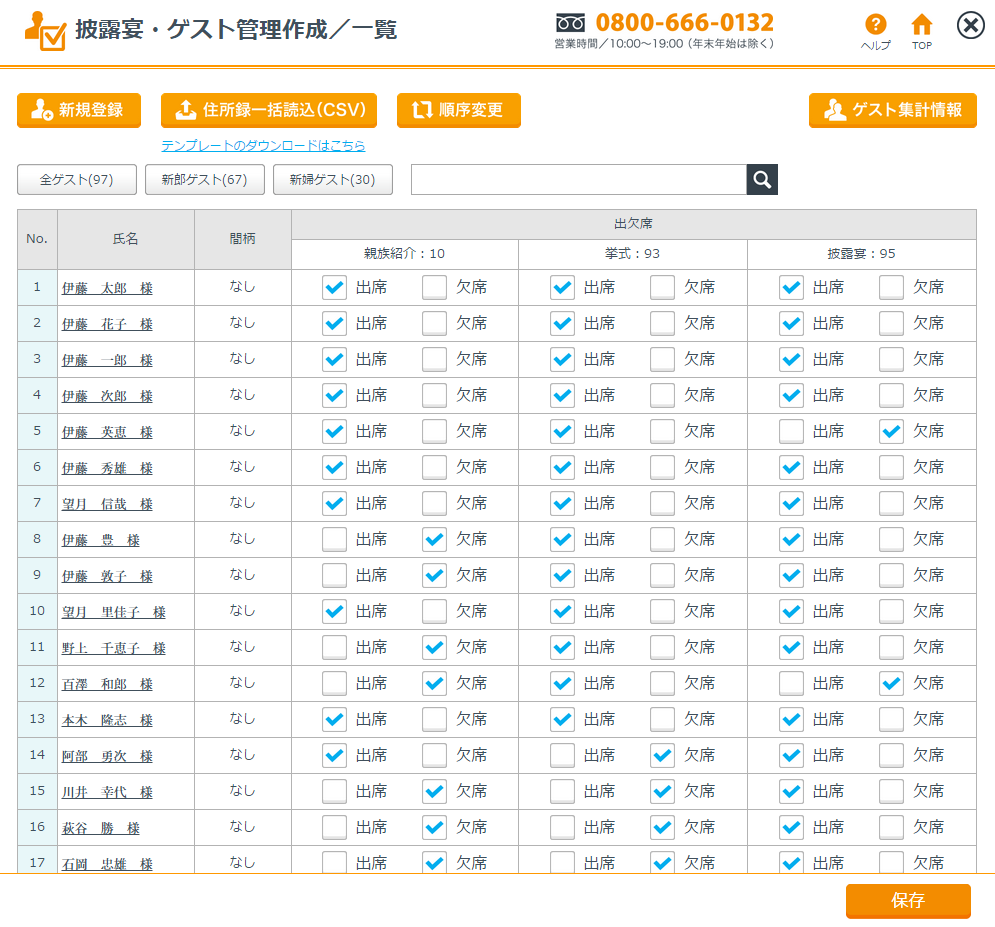The height and width of the screenshot is (927, 995).
Task: Check 出席 for 伊藤 英恵 in 披露宴
Action: tap(792, 432)
